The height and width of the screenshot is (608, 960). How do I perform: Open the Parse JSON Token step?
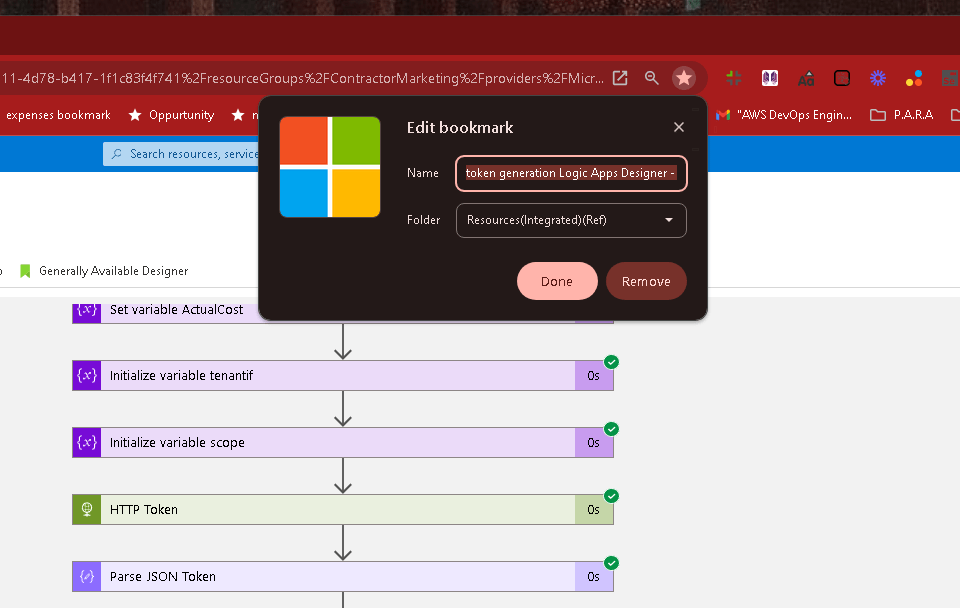coord(343,576)
